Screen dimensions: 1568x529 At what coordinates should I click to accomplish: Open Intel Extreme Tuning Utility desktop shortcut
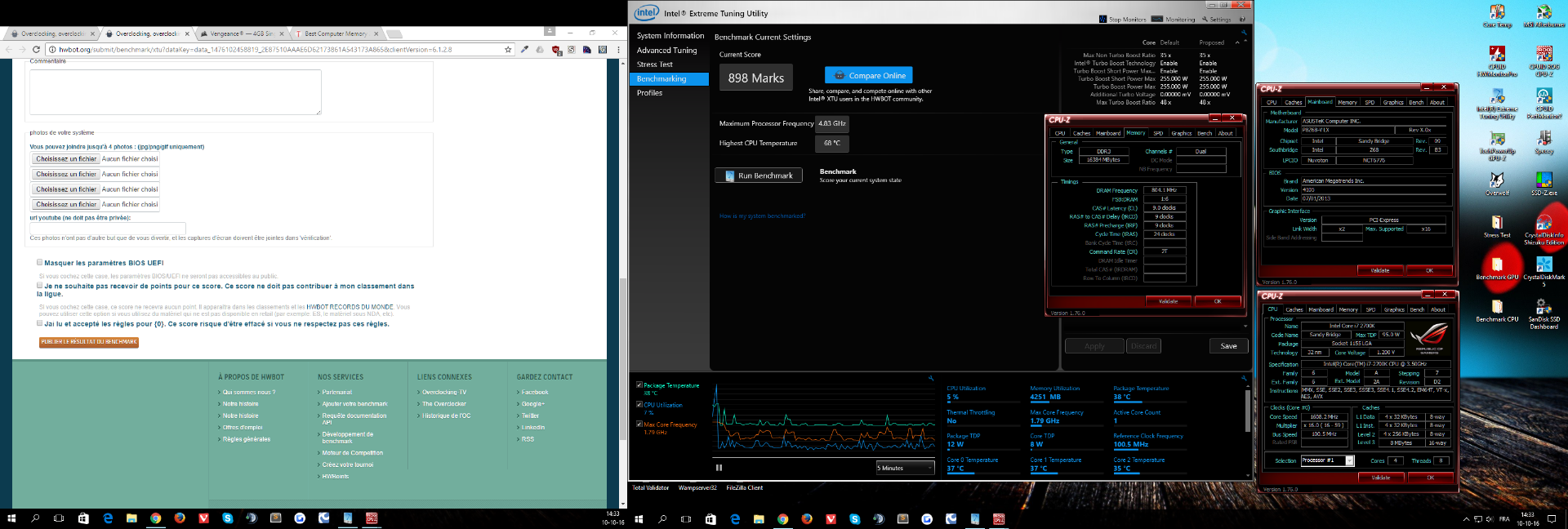[1497, 104]
